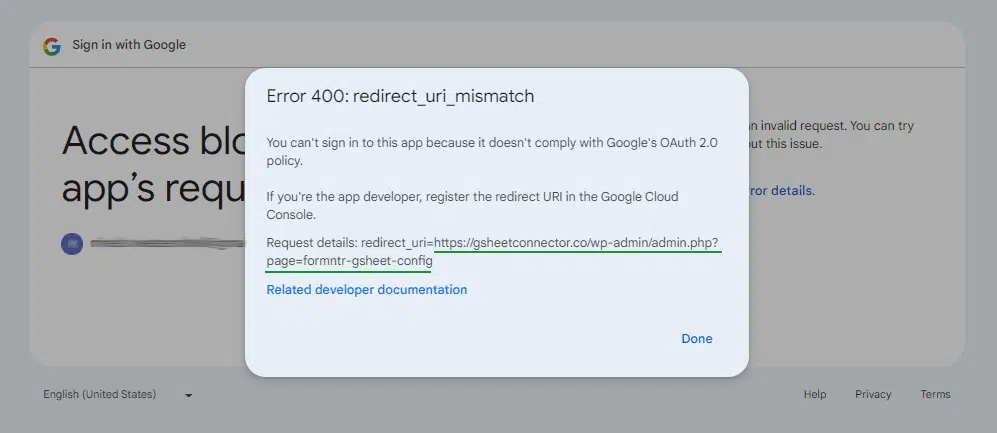
Task: Open the Terms footer link
Action: pyautogui.click(x=935, y=394)
